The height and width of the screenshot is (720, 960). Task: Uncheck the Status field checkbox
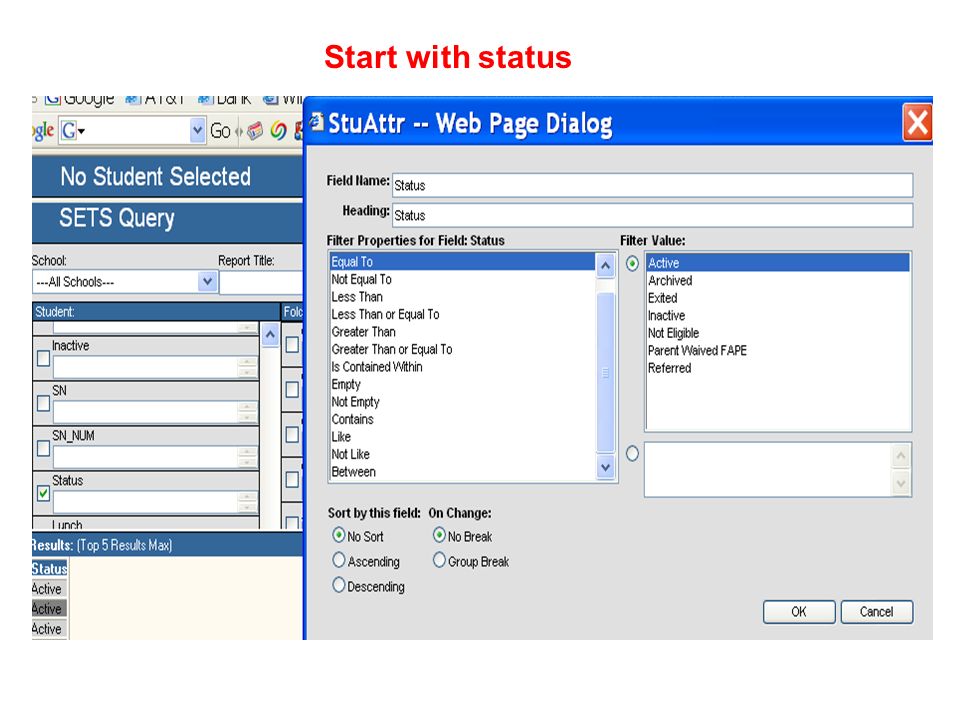click(43, 493)
